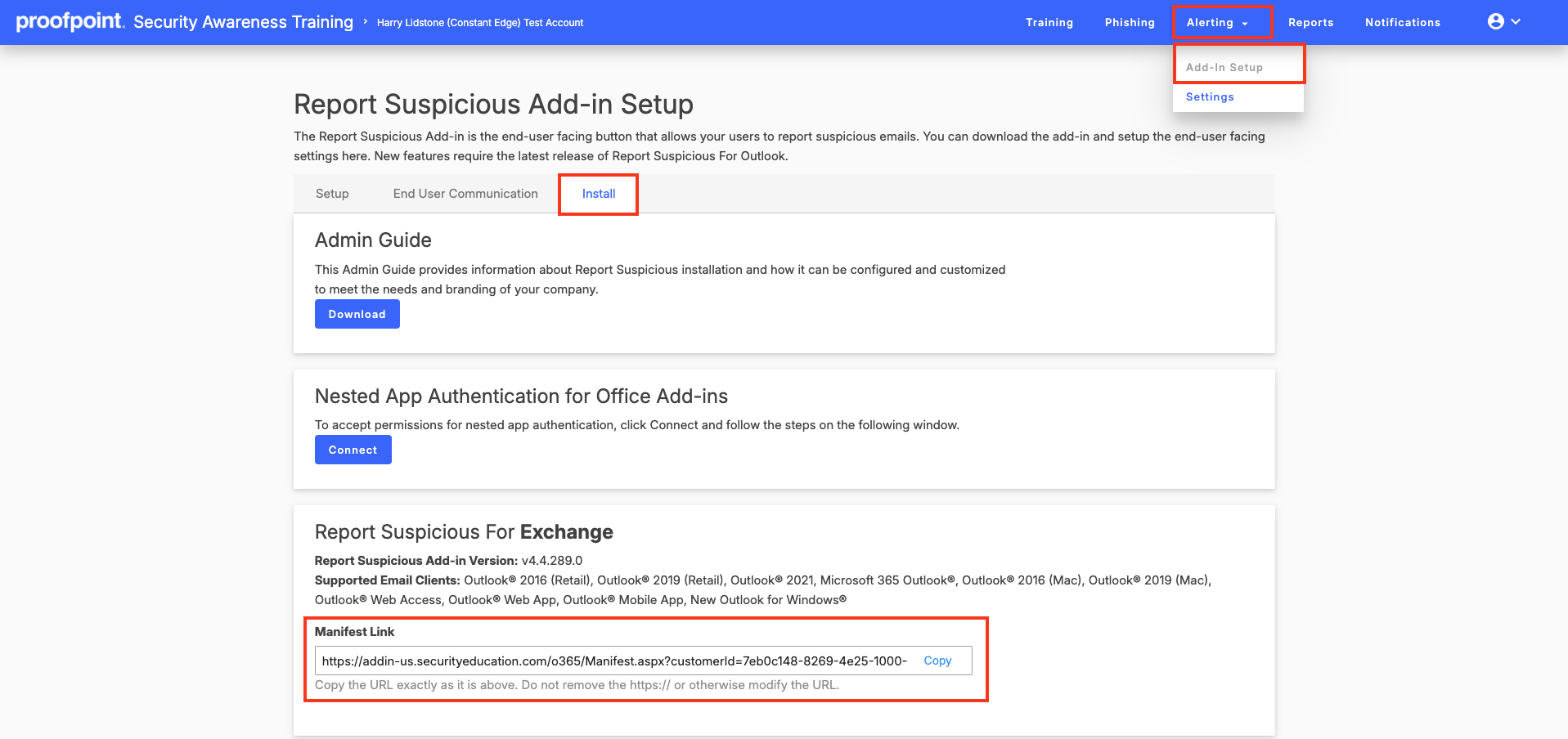The image size is (1568, 739).
Task: Open the Notifications menu
Action: pyautogui.click(x=1402, y=22)
